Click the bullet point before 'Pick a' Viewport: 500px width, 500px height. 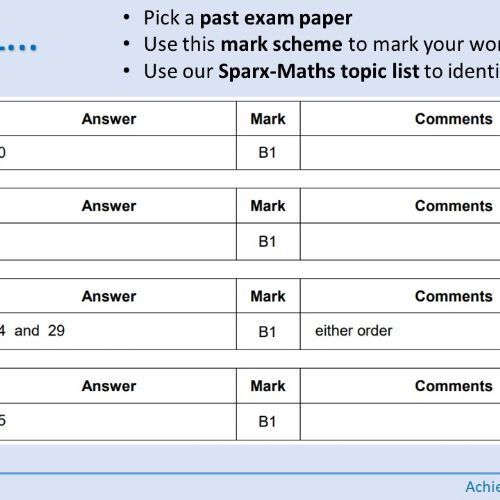click(126, 17)
